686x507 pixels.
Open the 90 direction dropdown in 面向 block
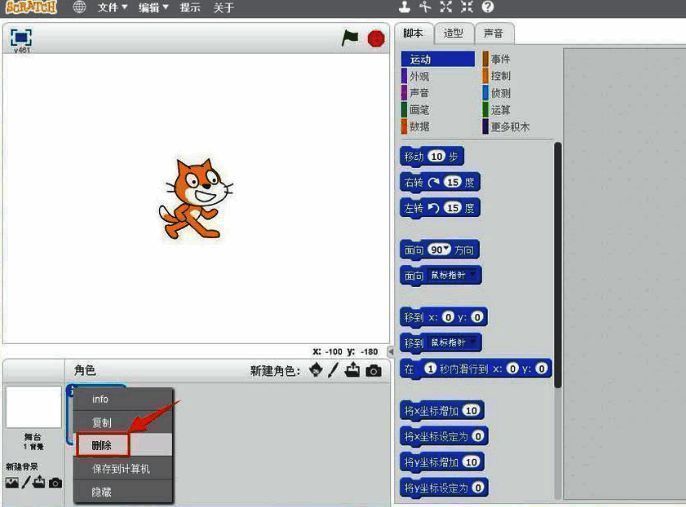tap(440, 249)
